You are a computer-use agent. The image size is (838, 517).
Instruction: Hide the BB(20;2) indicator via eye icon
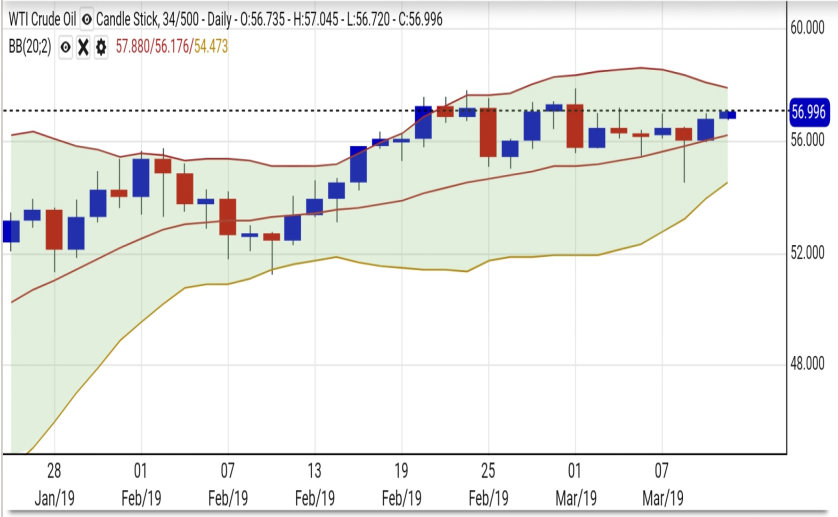click(x=65, y=46)
